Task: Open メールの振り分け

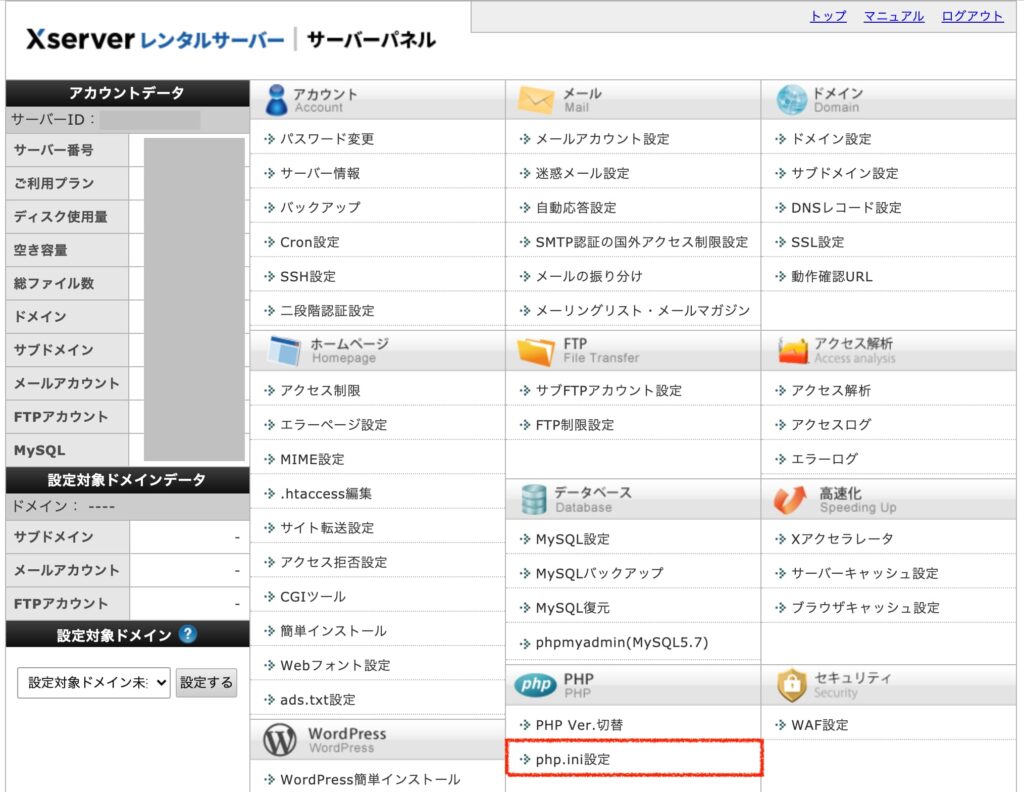Action: point(588,276)
